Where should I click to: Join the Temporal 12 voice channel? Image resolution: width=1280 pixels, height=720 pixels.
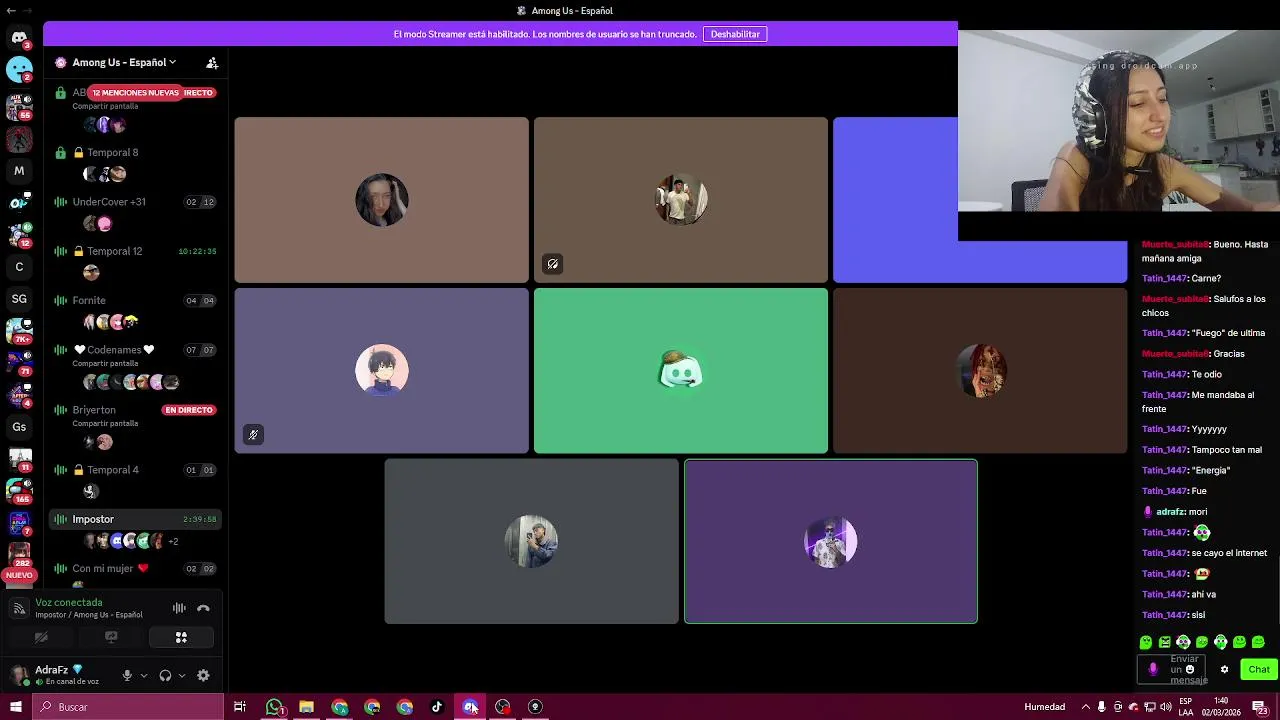pyautogui.click(x=135, y=251)
